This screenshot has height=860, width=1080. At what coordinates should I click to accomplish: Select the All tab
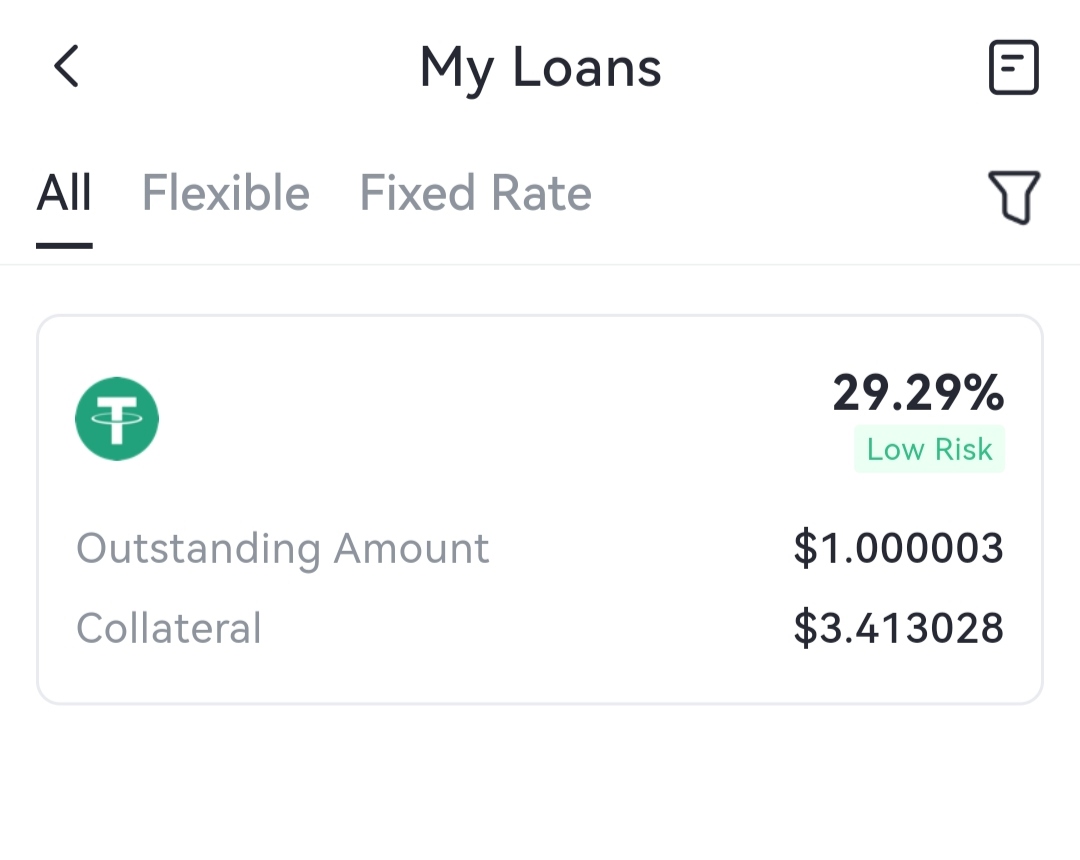click(64, 193)
